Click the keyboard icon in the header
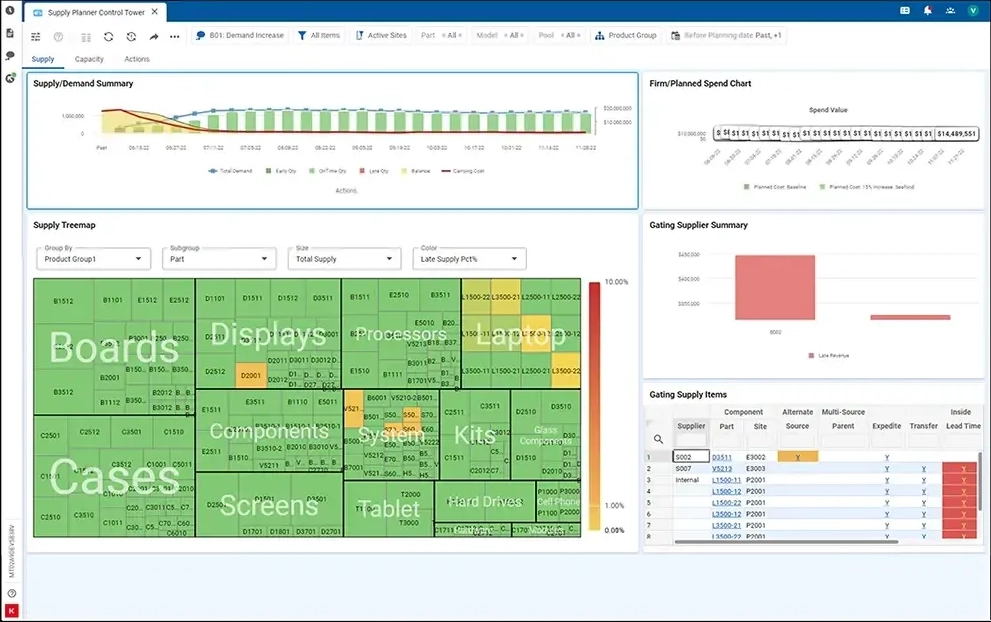 click(x=905, y=11)
